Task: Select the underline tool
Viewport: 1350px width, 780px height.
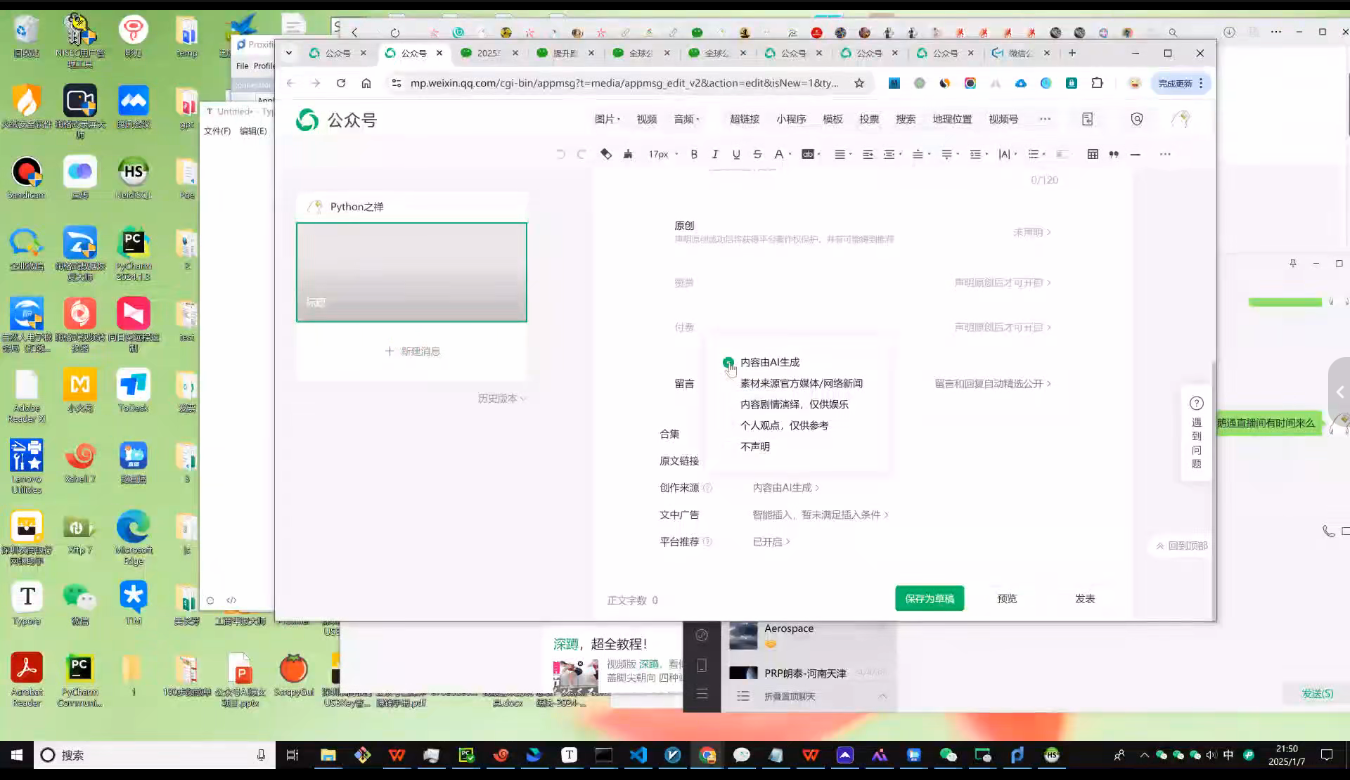Action: (x=734, y=154)
